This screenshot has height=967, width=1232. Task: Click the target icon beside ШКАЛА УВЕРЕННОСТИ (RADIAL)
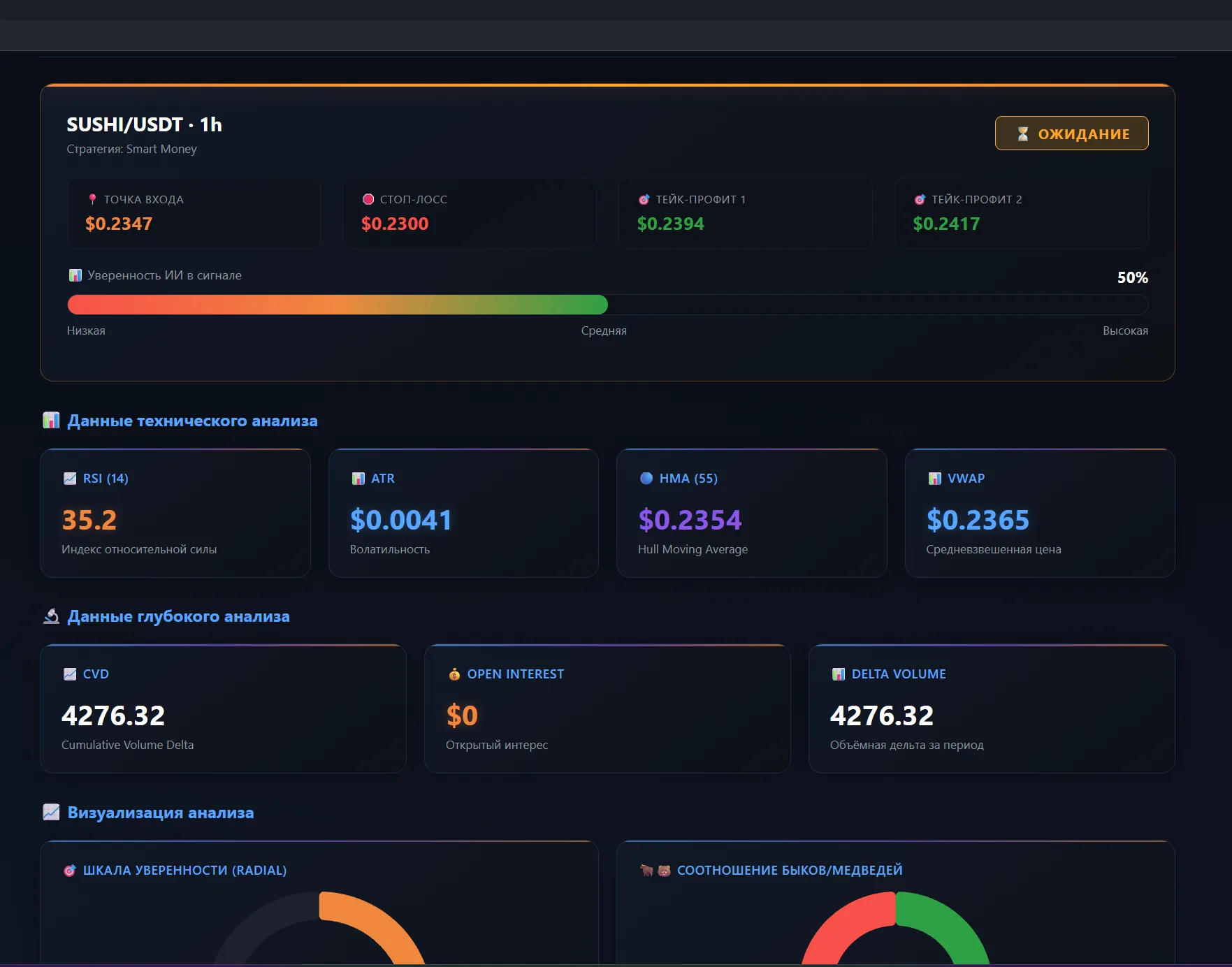[70, 871]
